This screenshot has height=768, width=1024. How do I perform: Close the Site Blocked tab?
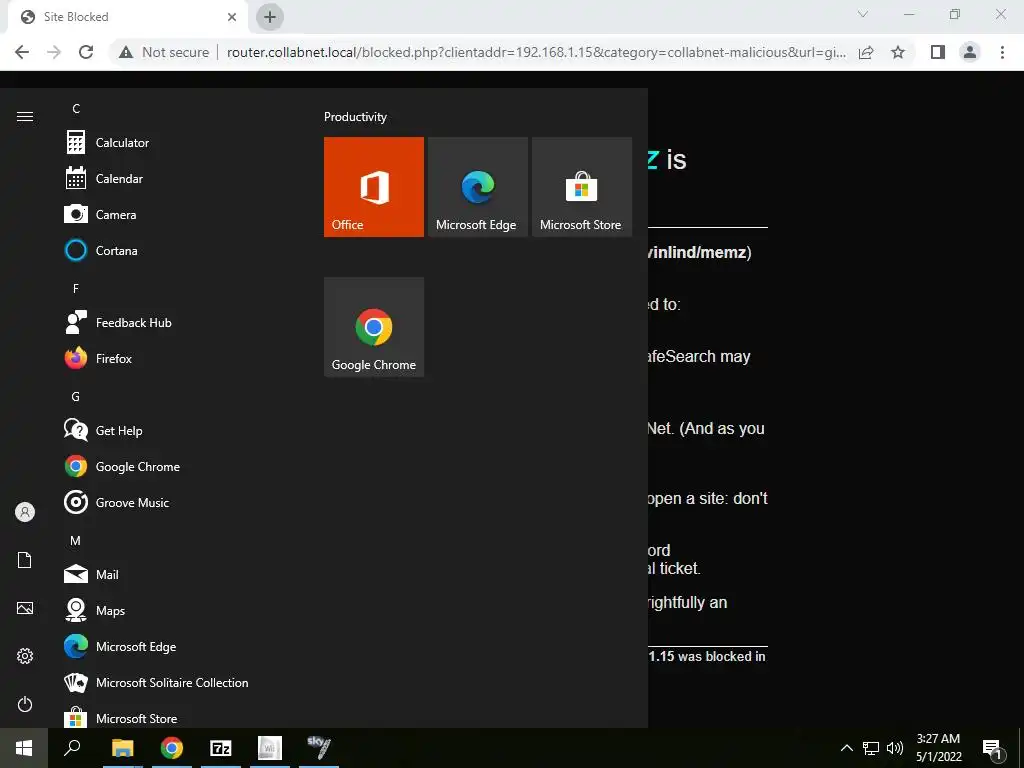point(232,17)
